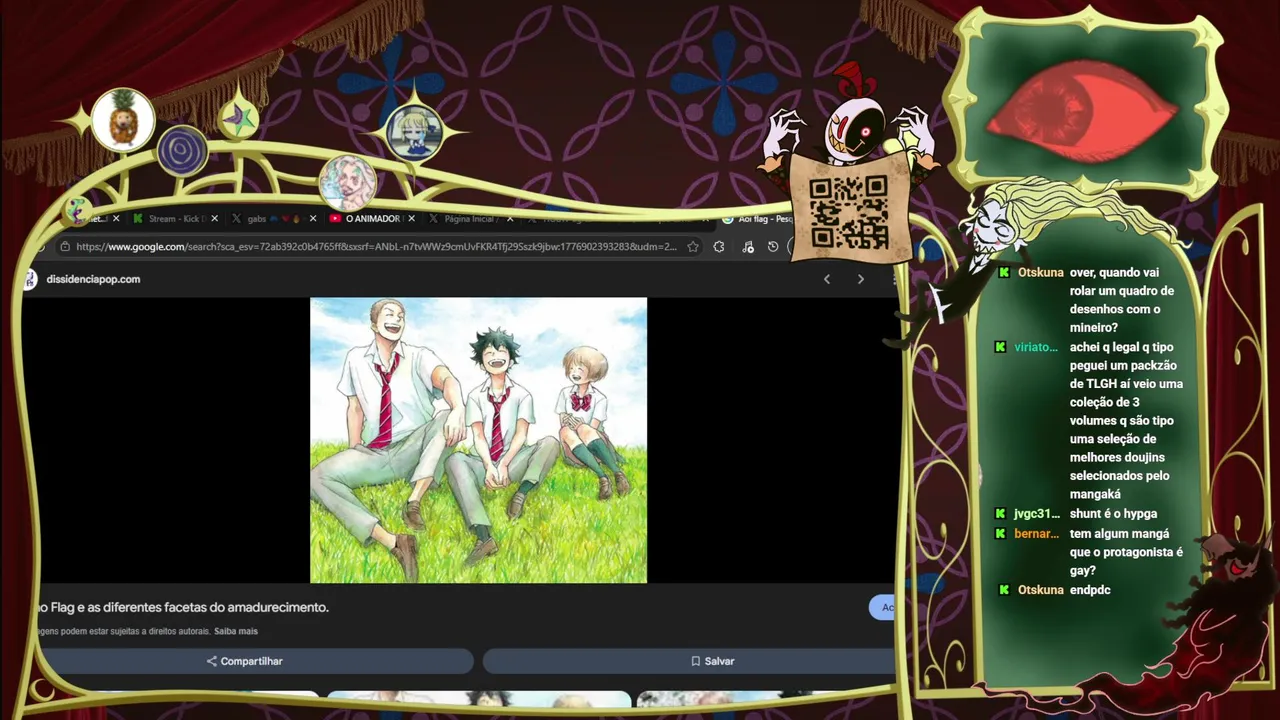The image size is (1280, 720).
Task: Open the media control toolbar icon
Action: click(x=748, y=247)
